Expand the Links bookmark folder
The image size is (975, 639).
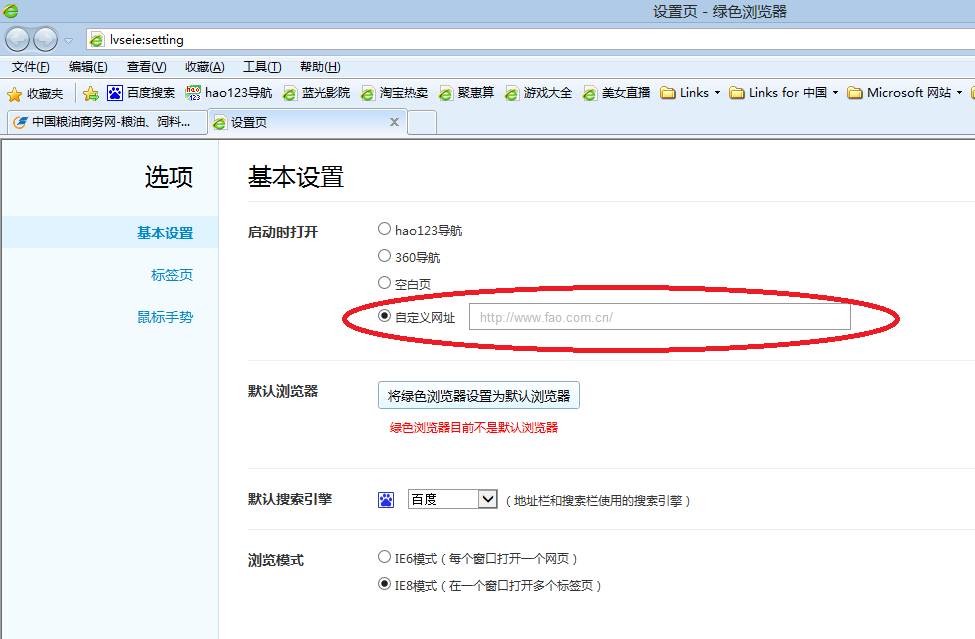[x=690, y=93]
